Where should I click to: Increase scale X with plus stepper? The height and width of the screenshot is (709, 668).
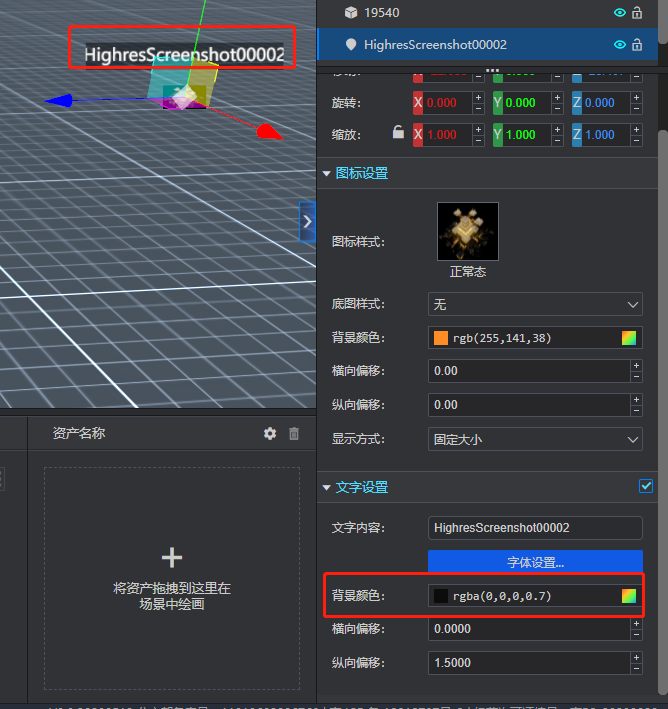(478, 129)
